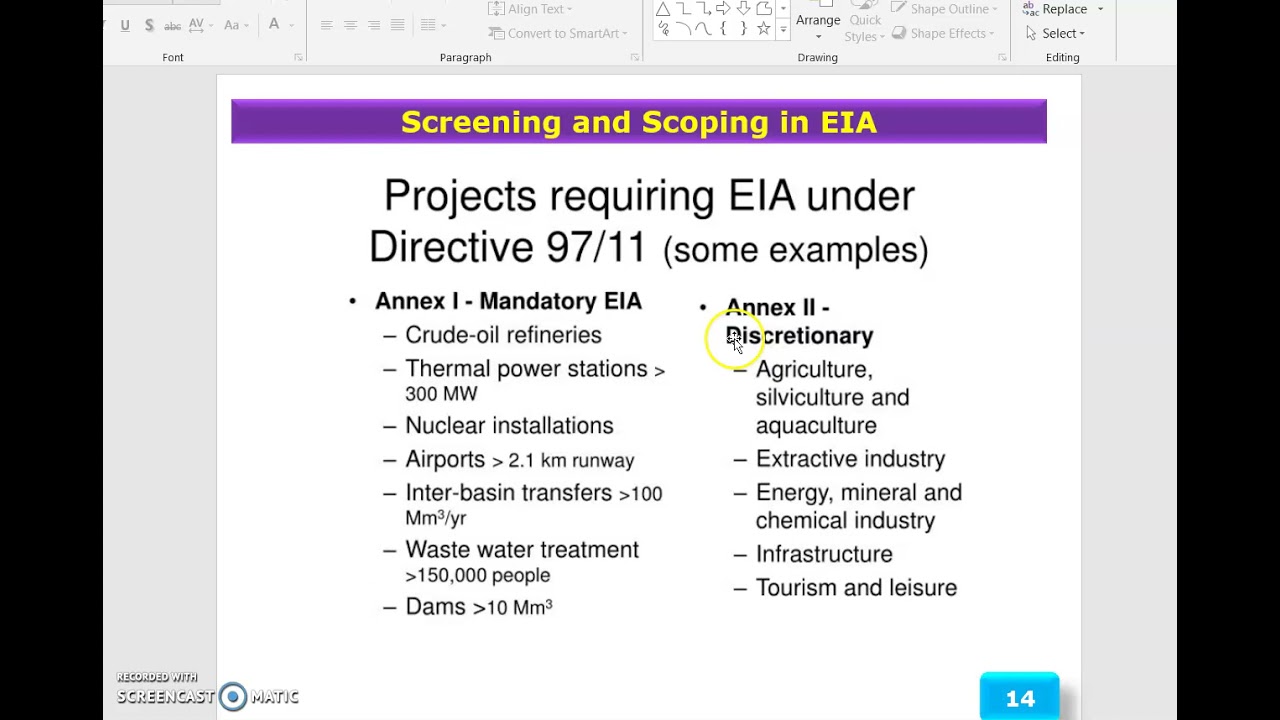Select the curve shape
Image resolution: width=1280 pixels, height=720 pixels.
pyautogui.click(x=703, y=28)
